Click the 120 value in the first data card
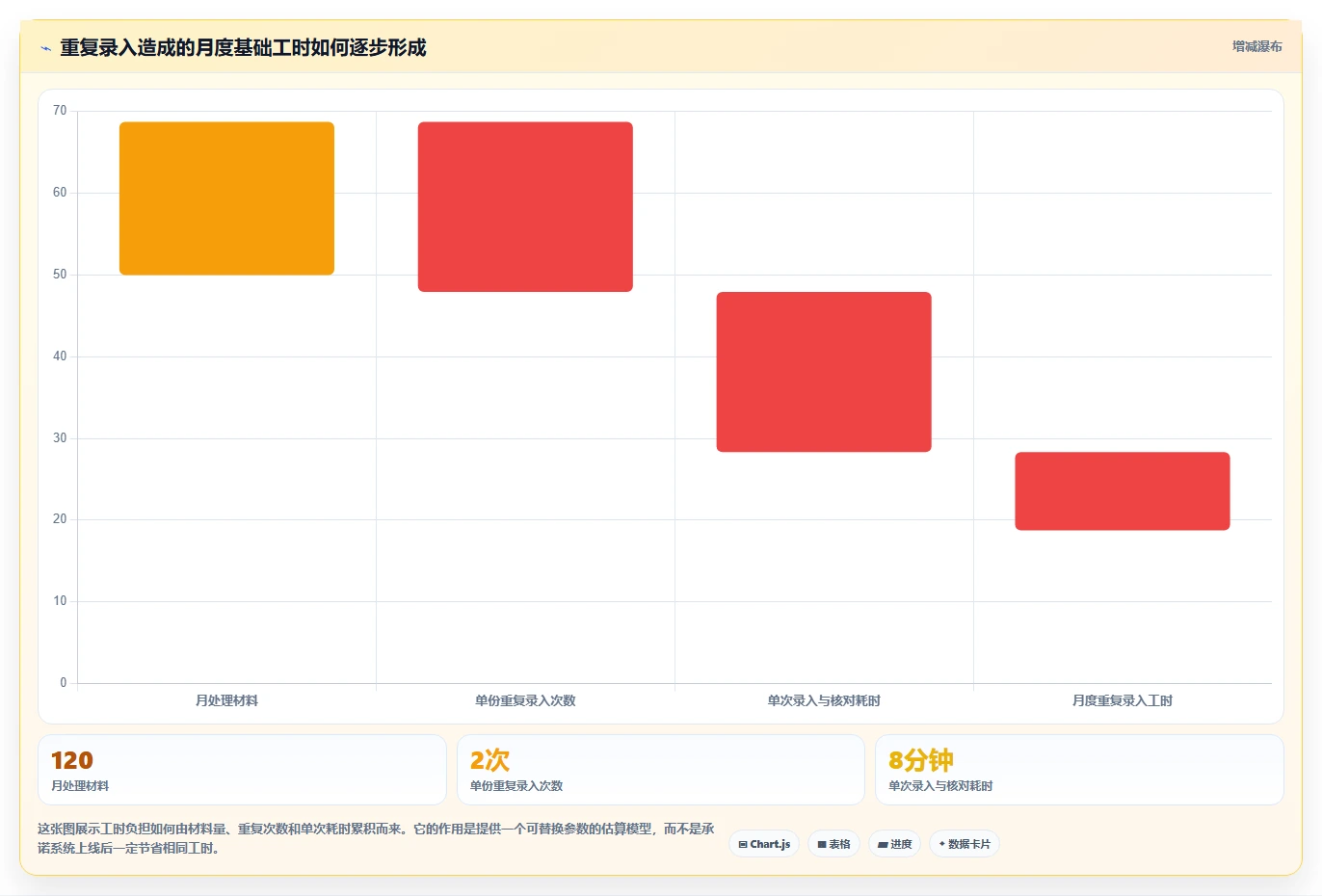This screenshot has width=1322, height=896. point(72,760)
